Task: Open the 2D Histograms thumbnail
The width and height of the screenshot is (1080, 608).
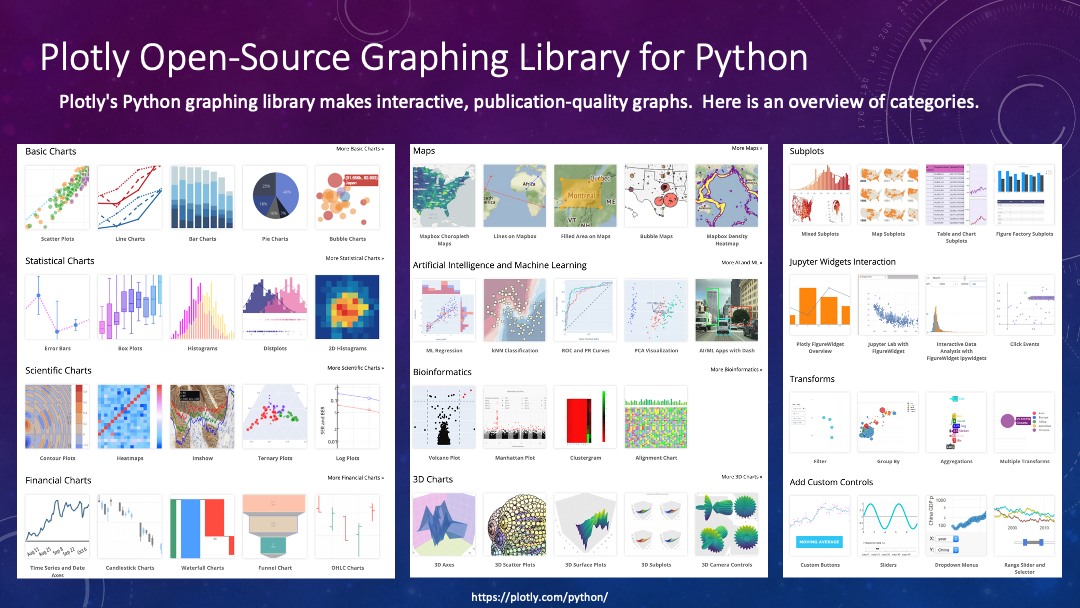Action: tap(347, 308)
